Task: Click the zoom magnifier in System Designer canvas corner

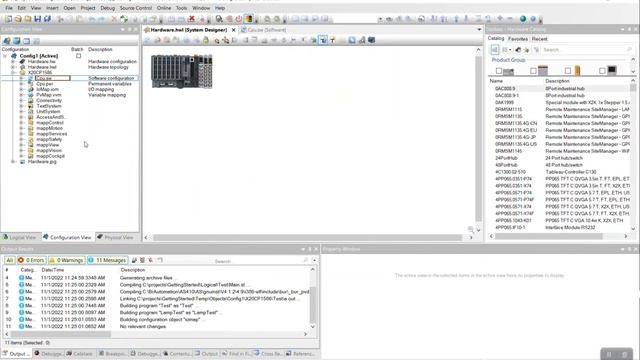Action: coord(471,230)
